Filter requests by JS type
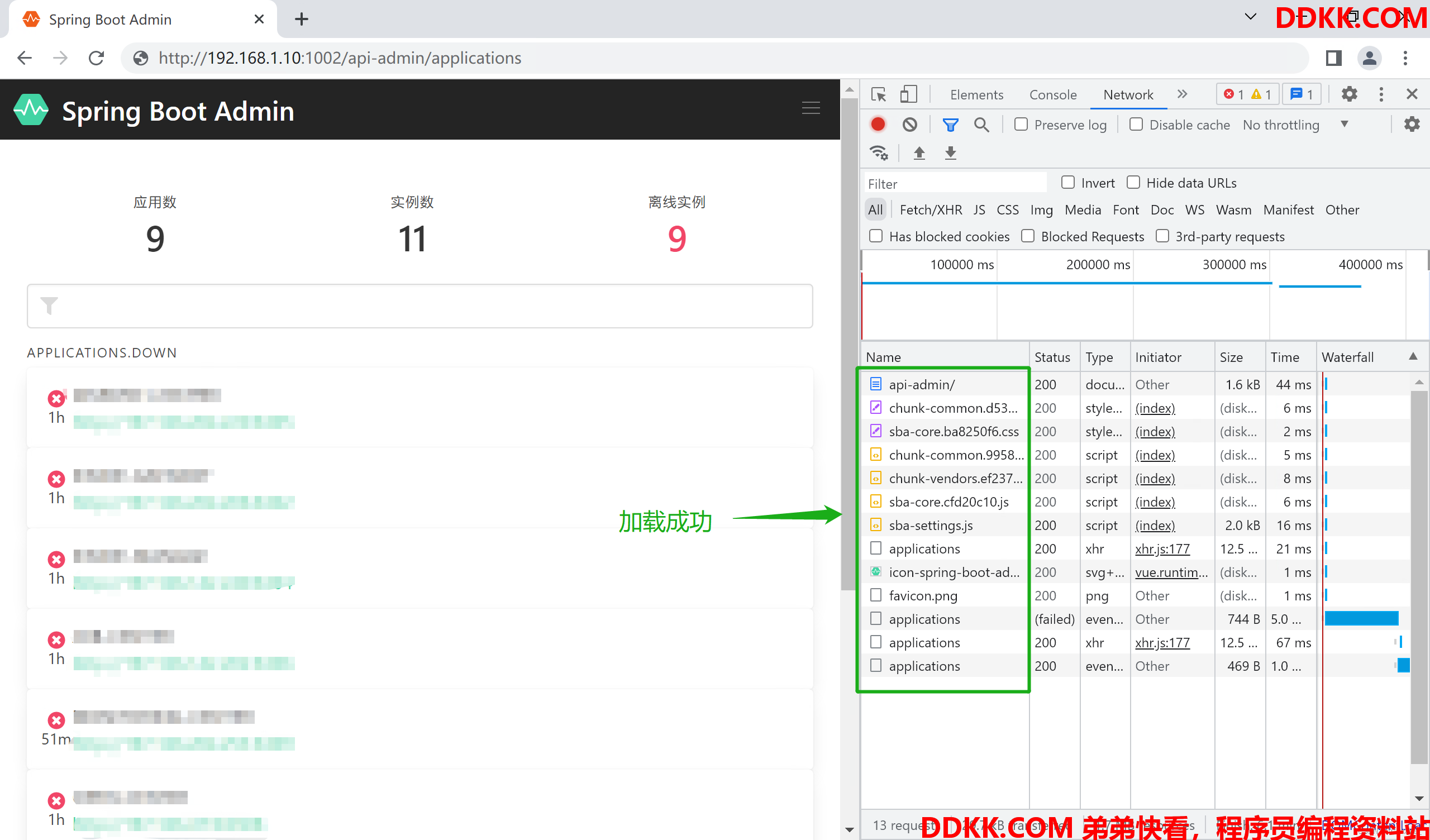 (x=979, y=210)
